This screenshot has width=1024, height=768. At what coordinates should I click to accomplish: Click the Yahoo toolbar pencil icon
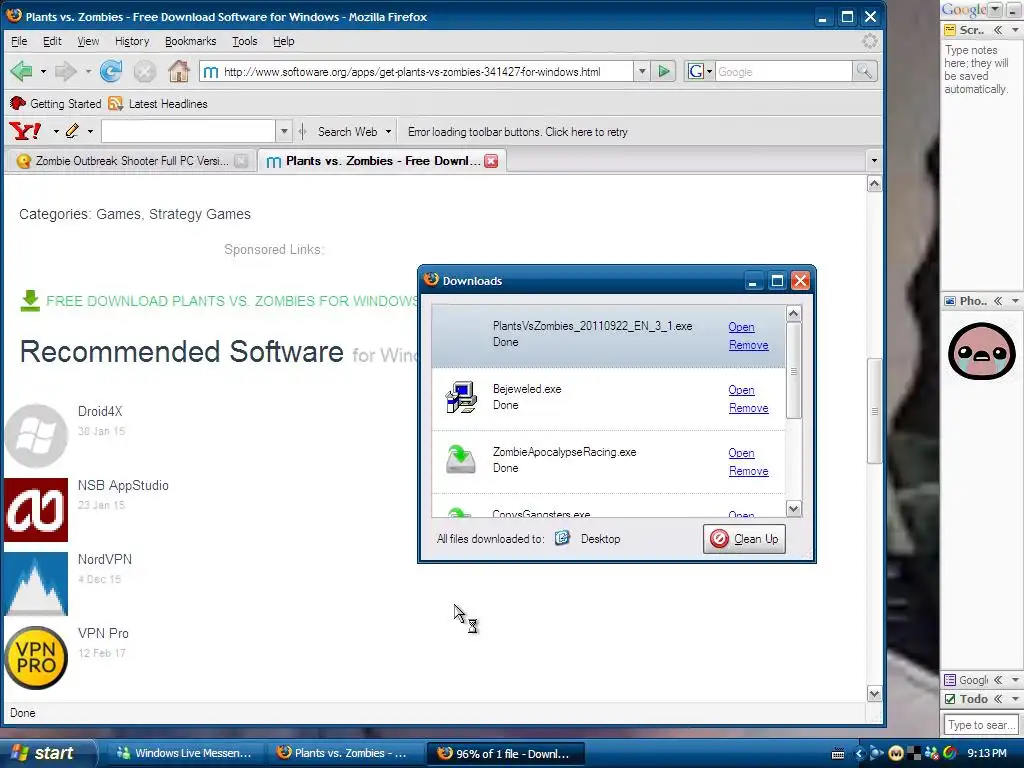[x=72, y=131]
